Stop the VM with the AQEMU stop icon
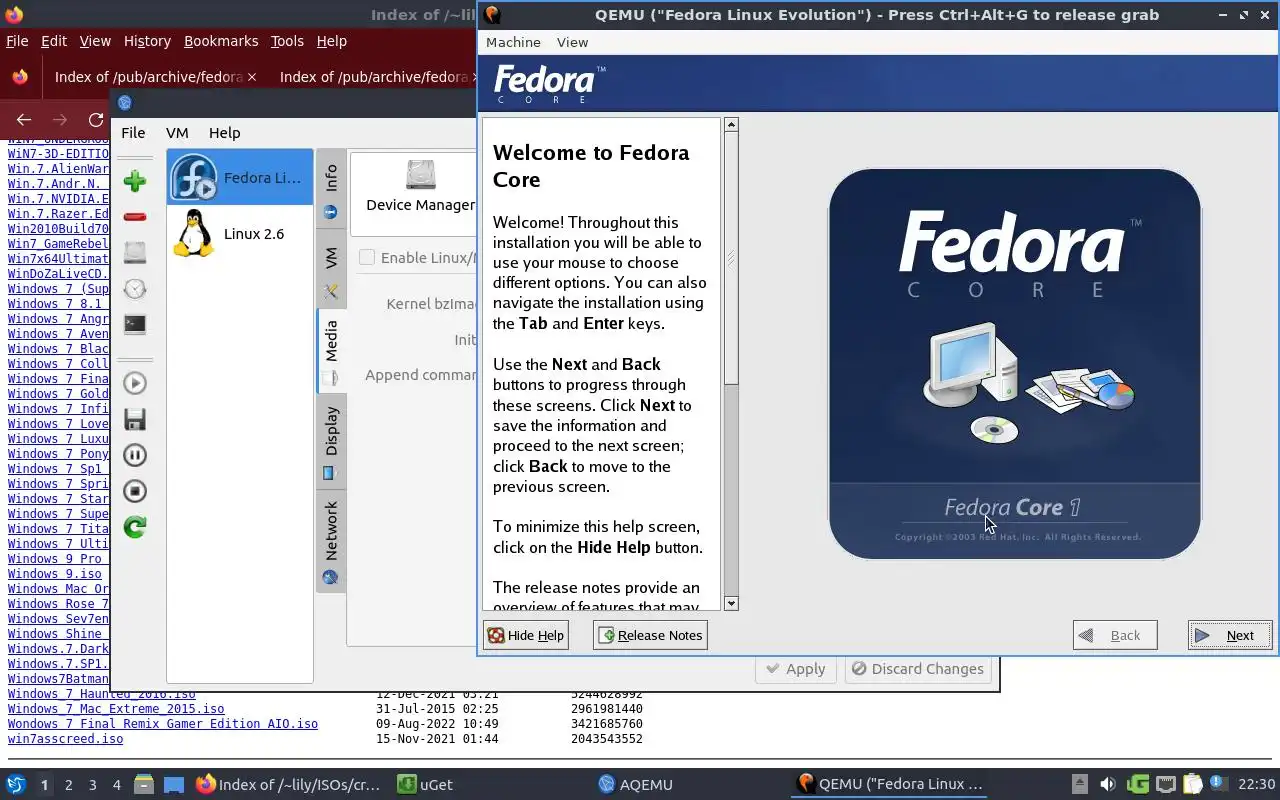This screenshot has width=1280, height=800. (135, 491)
